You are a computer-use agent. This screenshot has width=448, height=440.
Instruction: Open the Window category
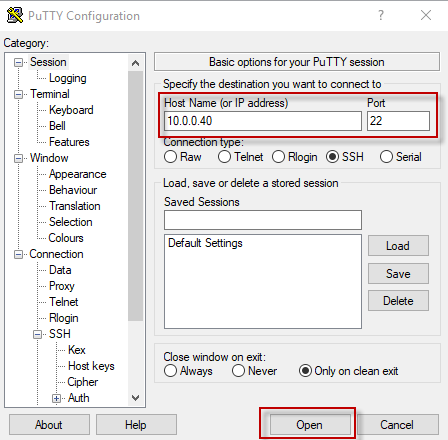(49, 158)
